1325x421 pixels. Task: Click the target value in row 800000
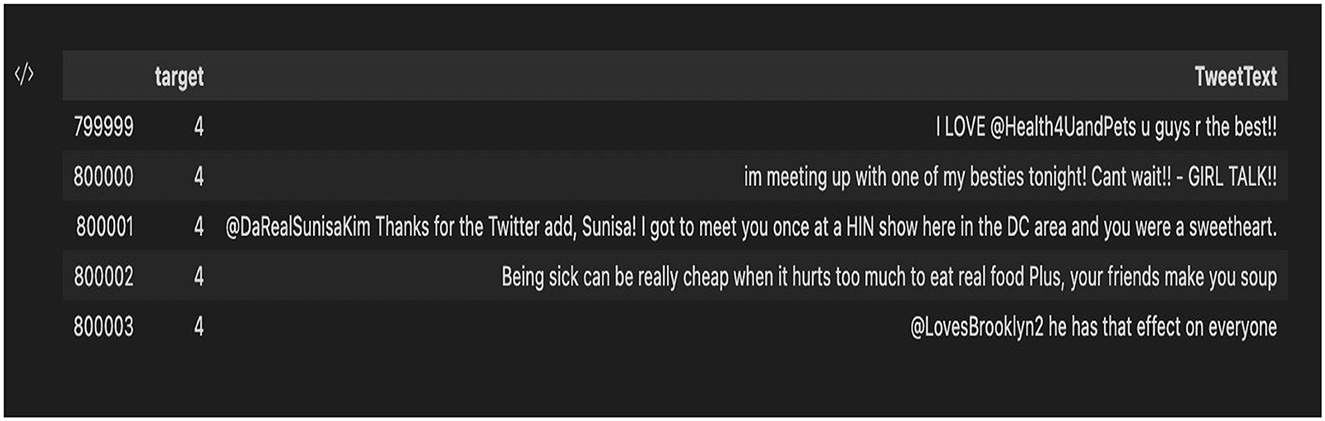199,177
